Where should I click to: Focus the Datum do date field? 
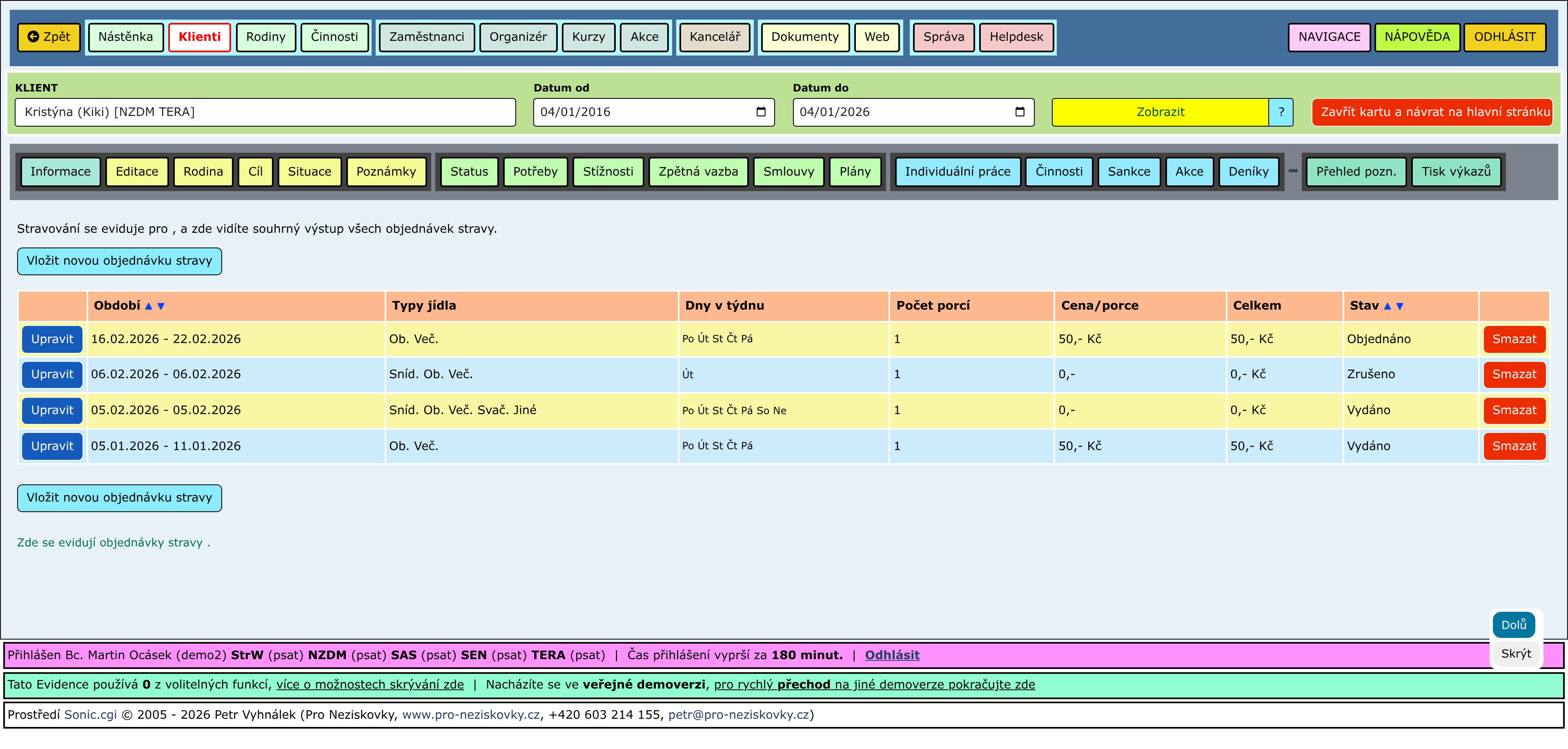pyautogui.click(x=913, y=112)
